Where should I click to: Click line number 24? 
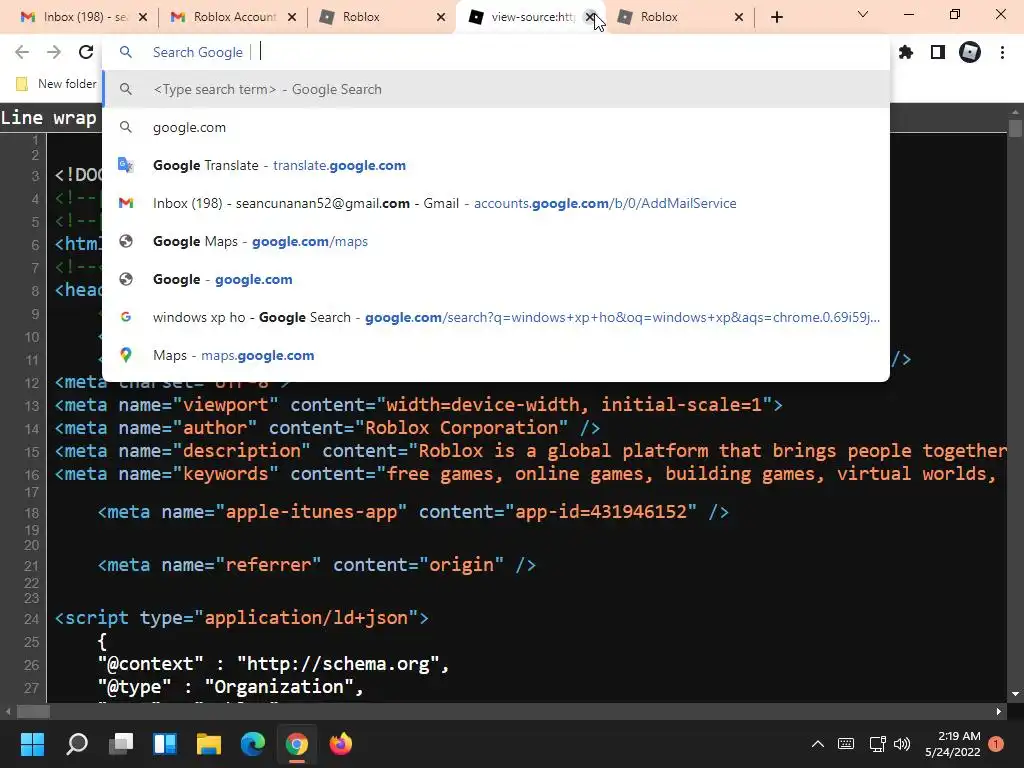[x=31, y=619]
